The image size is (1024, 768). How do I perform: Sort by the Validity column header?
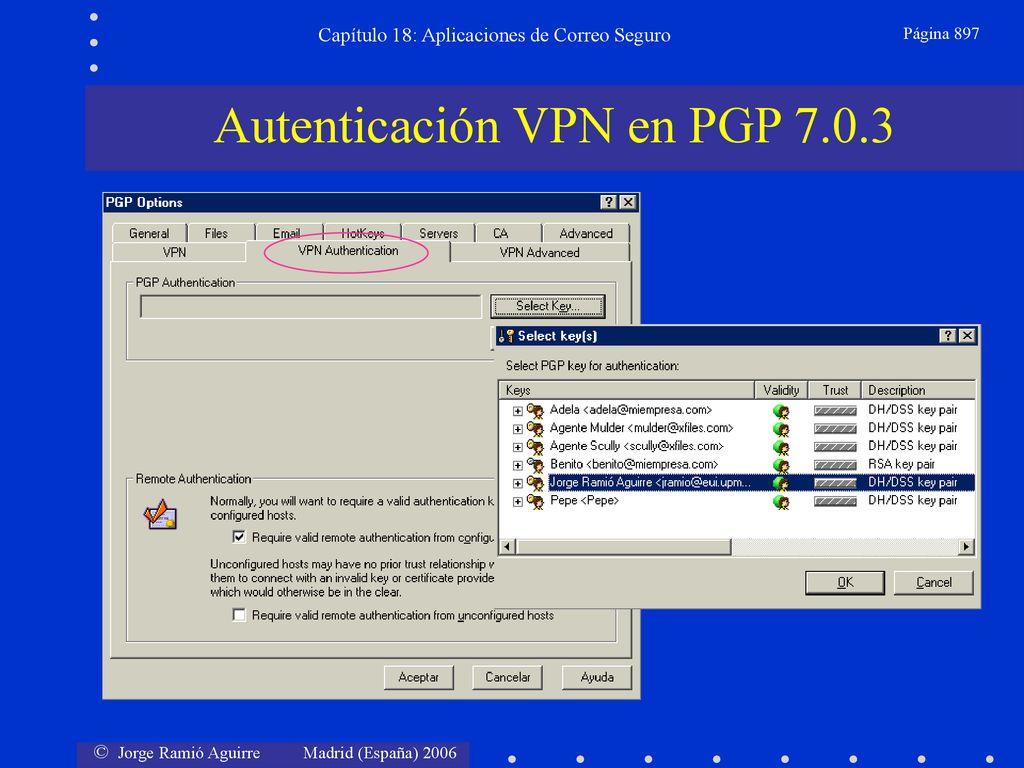[781, 390]
